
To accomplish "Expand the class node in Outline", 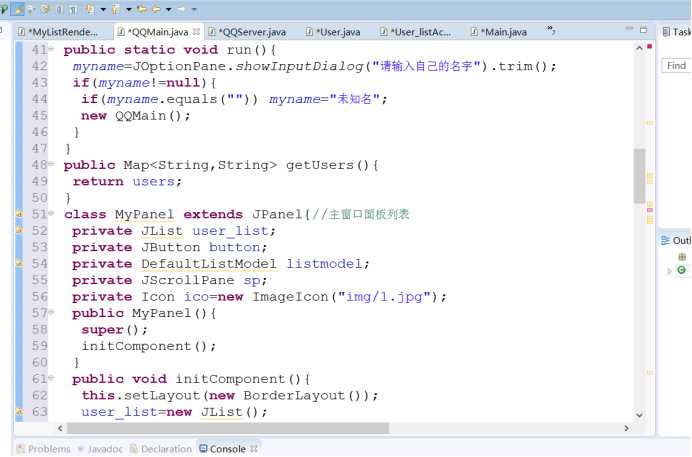I will click(x=669, y=271).
